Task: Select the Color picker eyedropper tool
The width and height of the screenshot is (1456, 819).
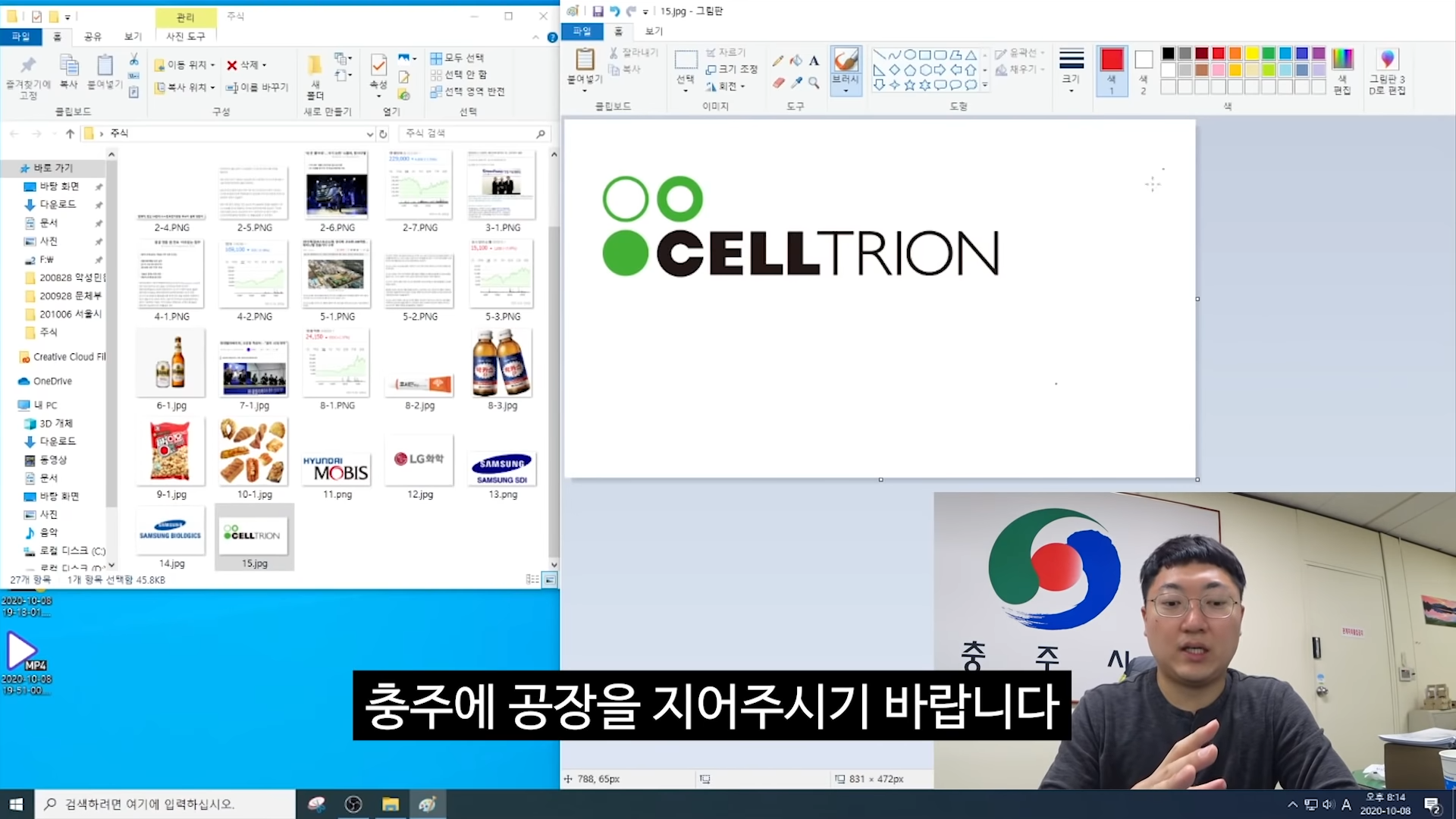Action: point(796,83)
